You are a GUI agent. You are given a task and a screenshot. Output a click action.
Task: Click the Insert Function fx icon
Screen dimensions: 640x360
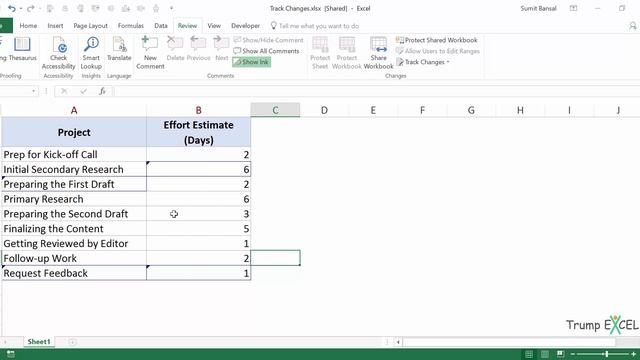coord(102,91)
